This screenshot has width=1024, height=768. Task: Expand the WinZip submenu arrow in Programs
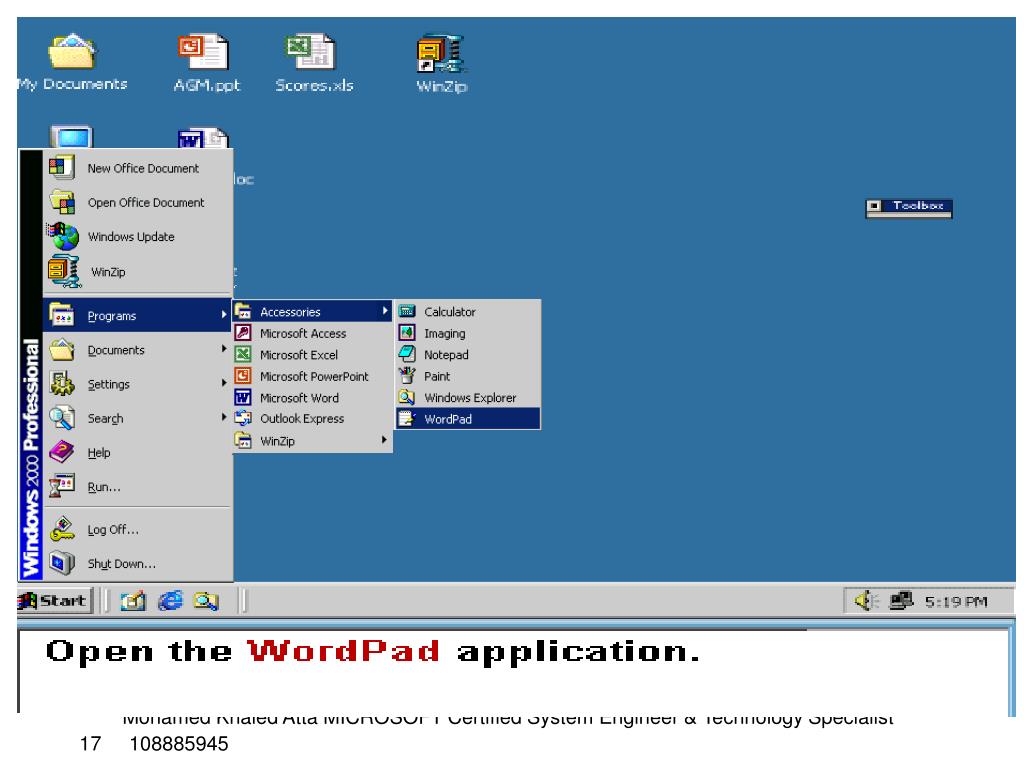click(x=385, y=440)
